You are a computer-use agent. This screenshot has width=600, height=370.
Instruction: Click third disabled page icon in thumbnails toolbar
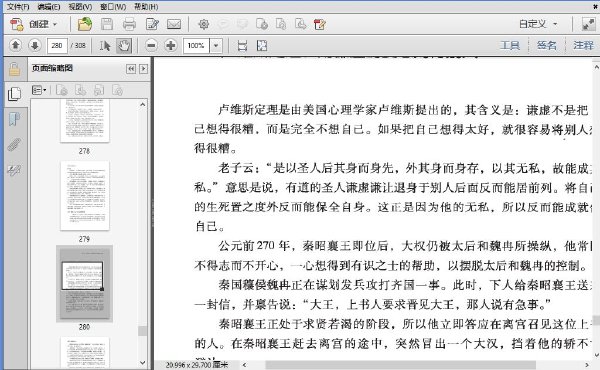[99, 90]
